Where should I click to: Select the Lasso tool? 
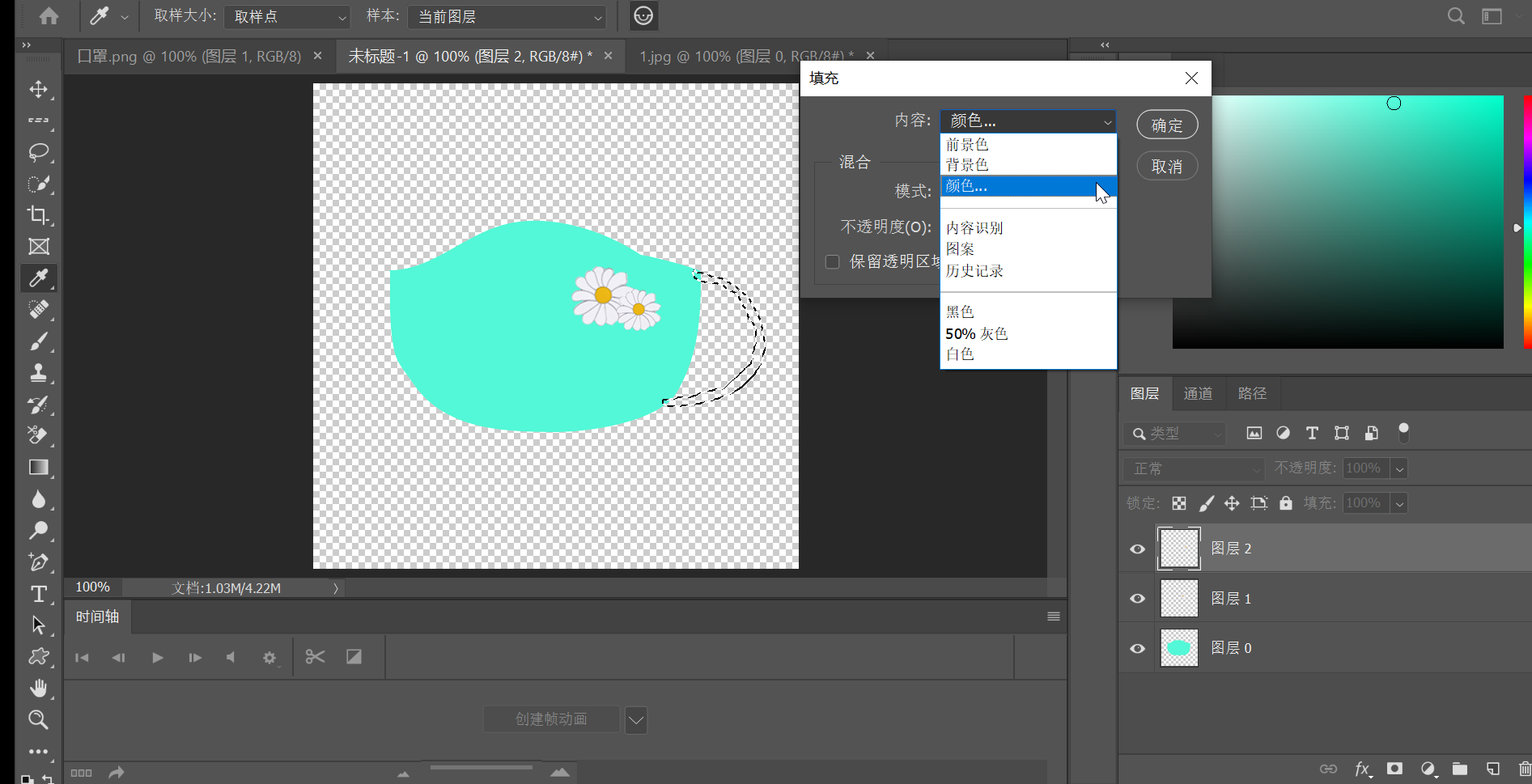coord(38,152)
